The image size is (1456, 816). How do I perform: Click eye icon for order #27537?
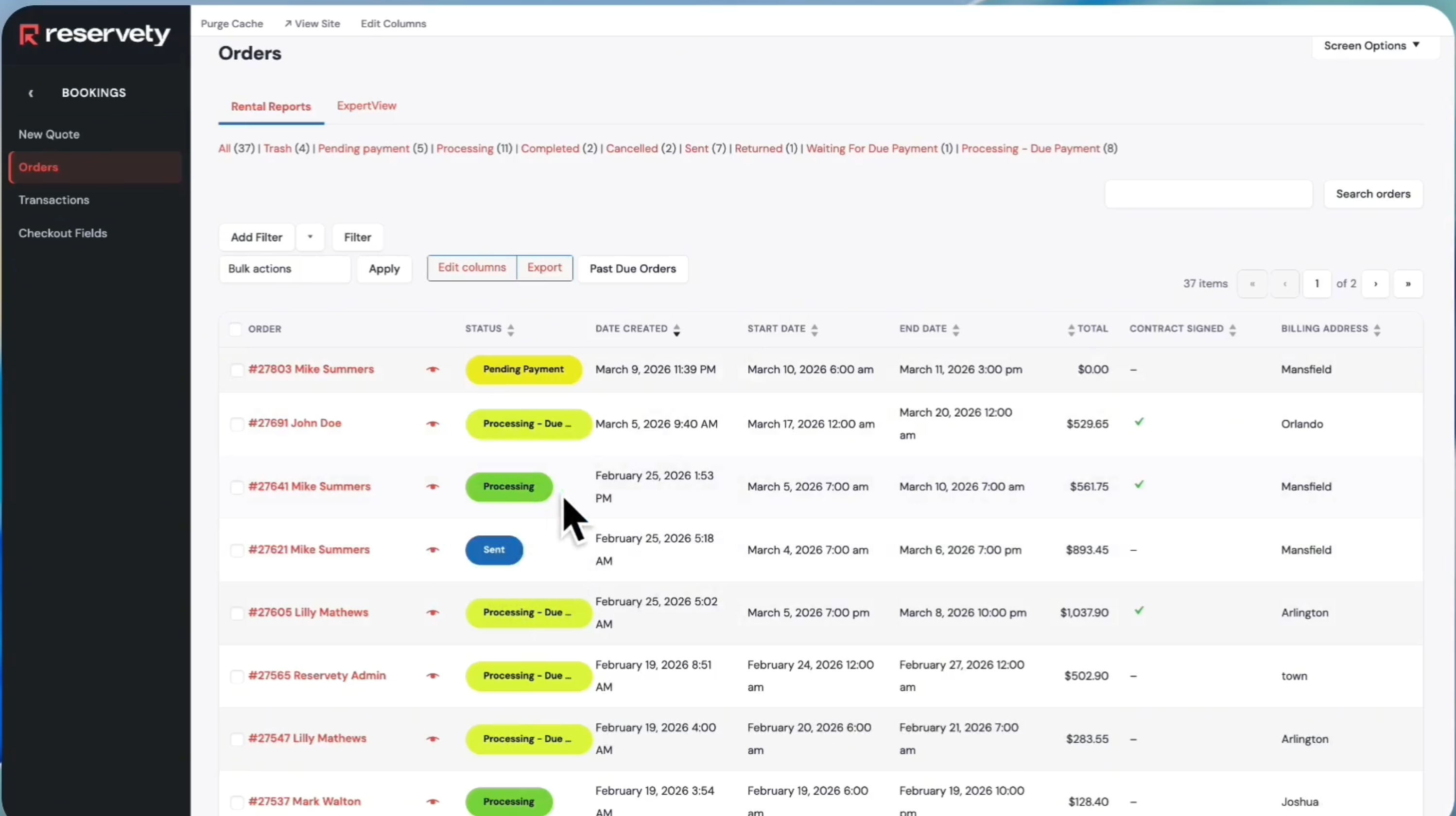point(433,801)
